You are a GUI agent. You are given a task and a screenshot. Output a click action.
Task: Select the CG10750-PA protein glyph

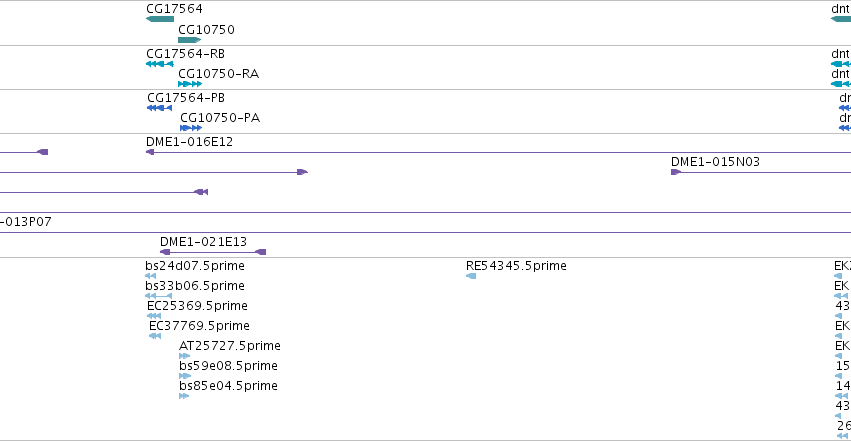point(191,128)
